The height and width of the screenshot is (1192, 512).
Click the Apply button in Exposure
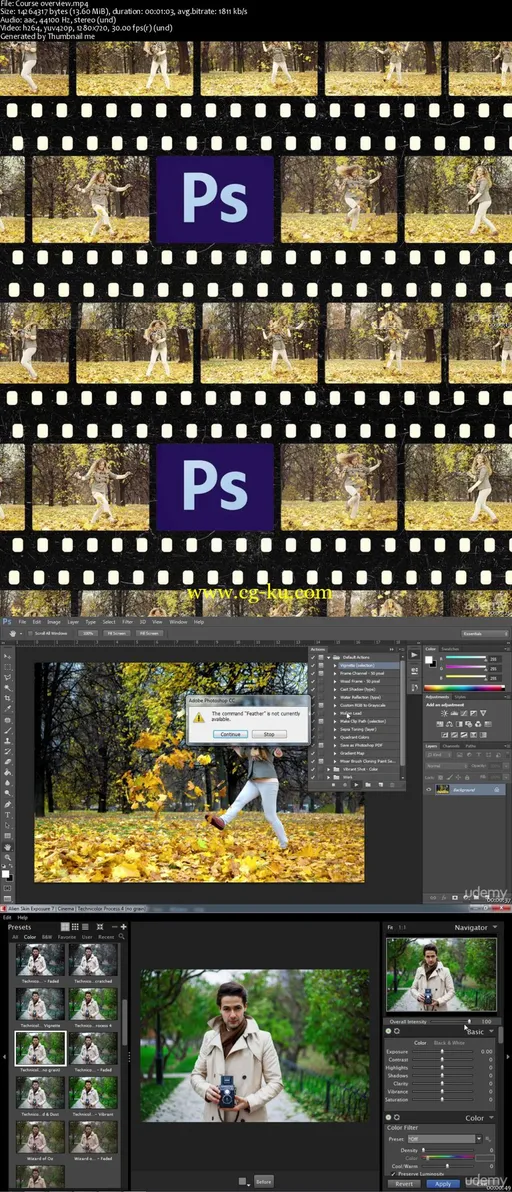[x=444, y=1184]
